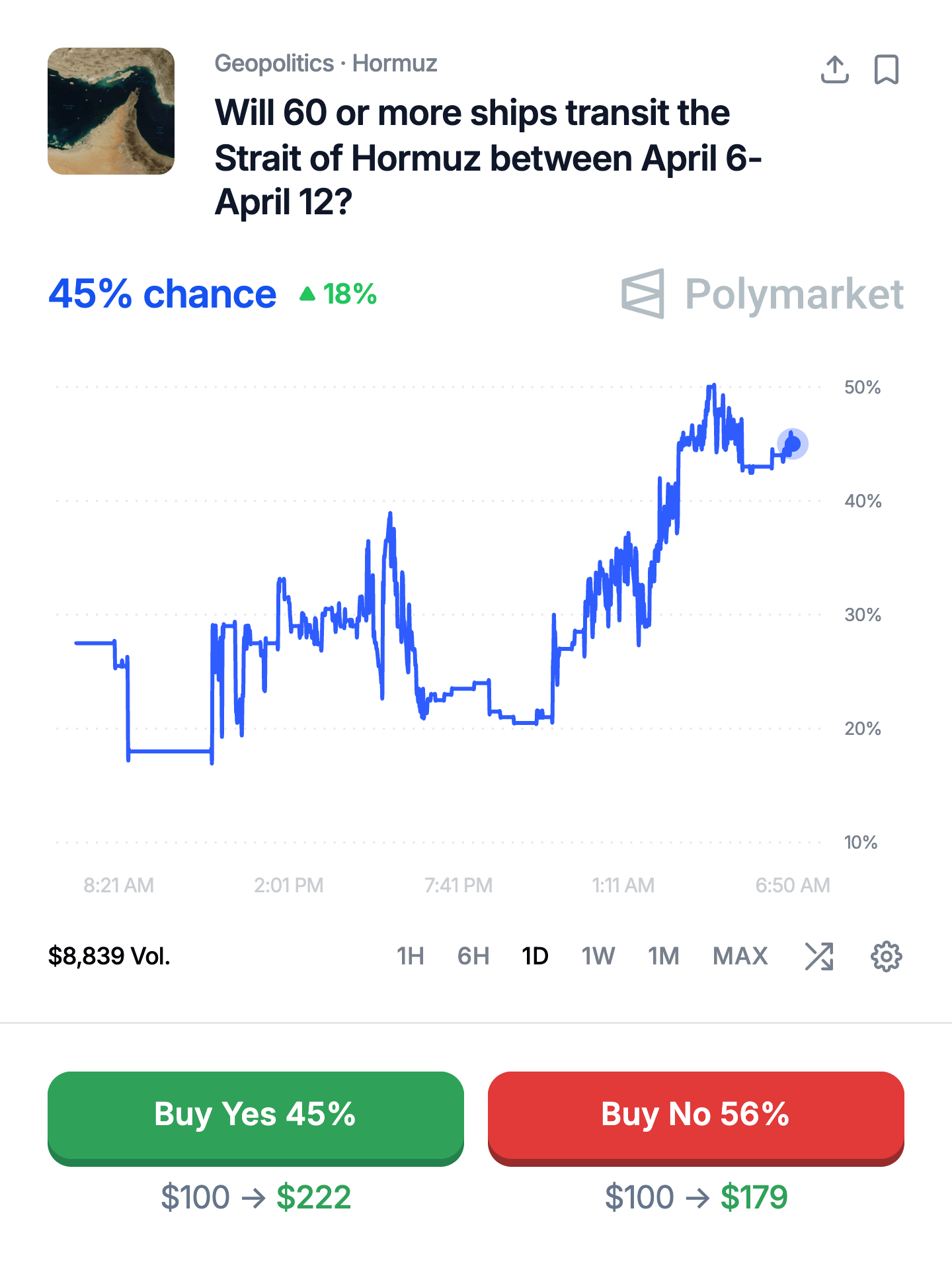Open chart settings gear icon
952x1270 pixels.
click(x=886, y=956)
